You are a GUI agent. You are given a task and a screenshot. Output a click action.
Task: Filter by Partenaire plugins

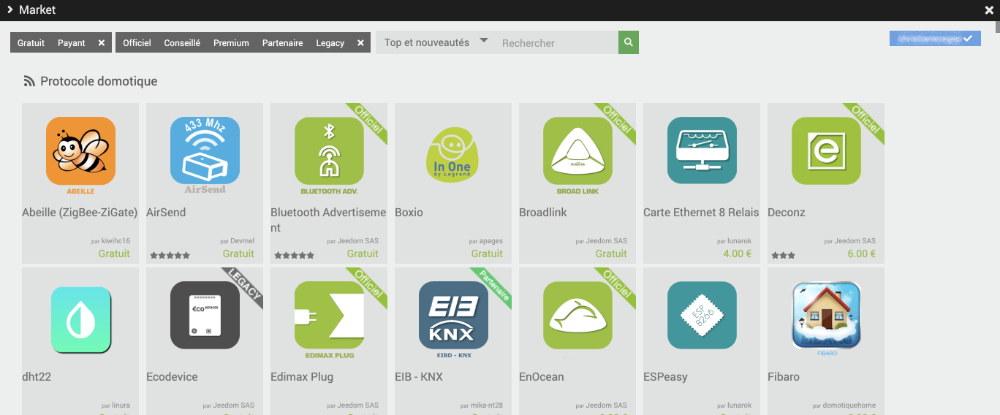click(283, 43)
